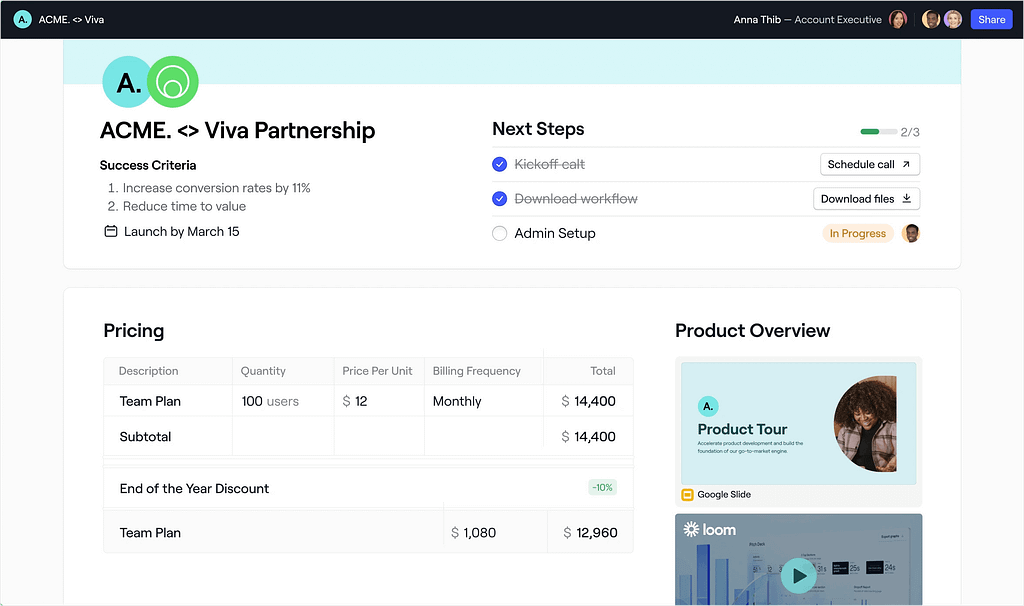Click the 'Launch by March 15' text
1024x606 pixels.
pyautogui.click(x=182, y=231)
